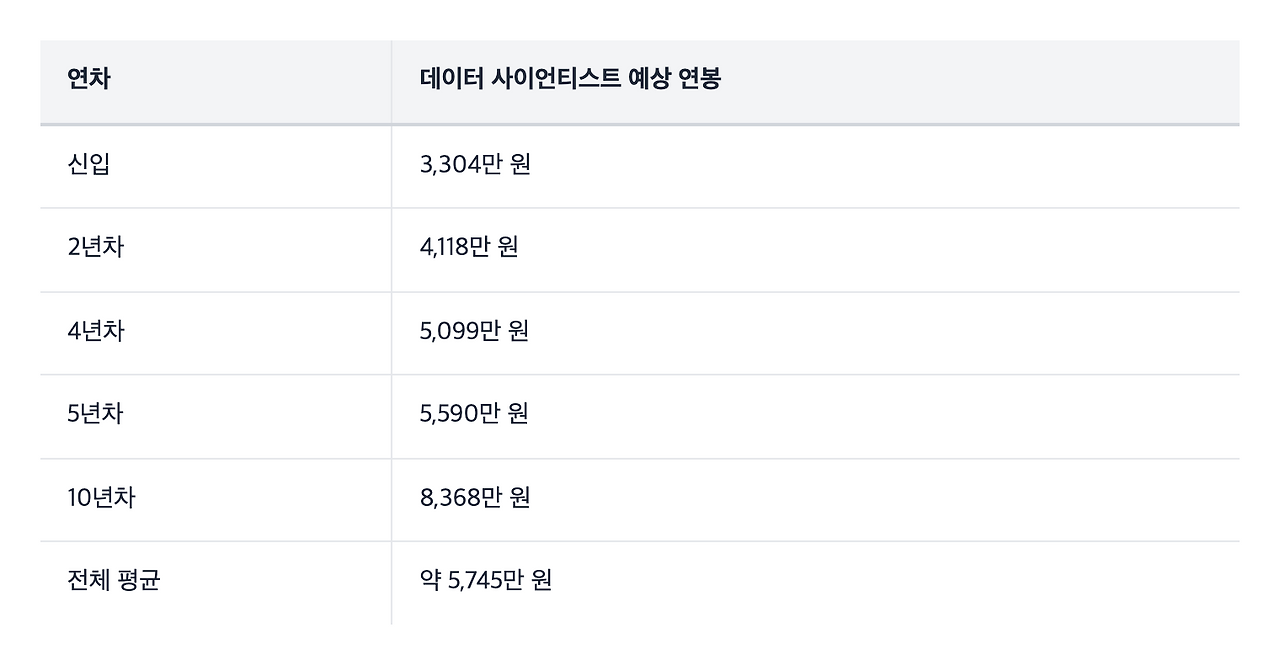Click the word 평균 in last row
Screen dimensions: 1280x665
click(x=139, y=580)
